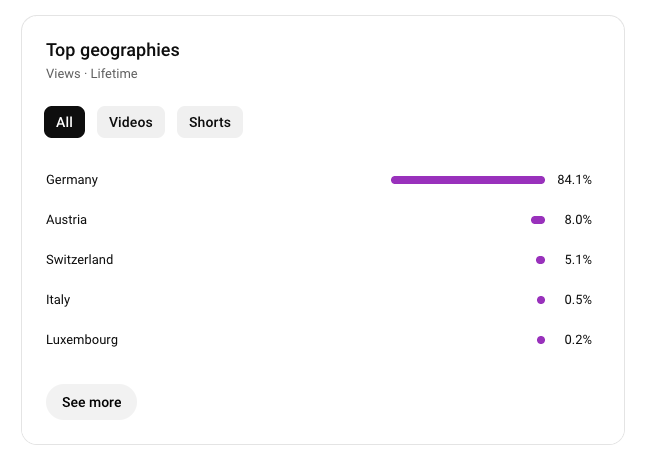
Task: Click the 0.2% value for Luxembourg
Action: (578, 340)
